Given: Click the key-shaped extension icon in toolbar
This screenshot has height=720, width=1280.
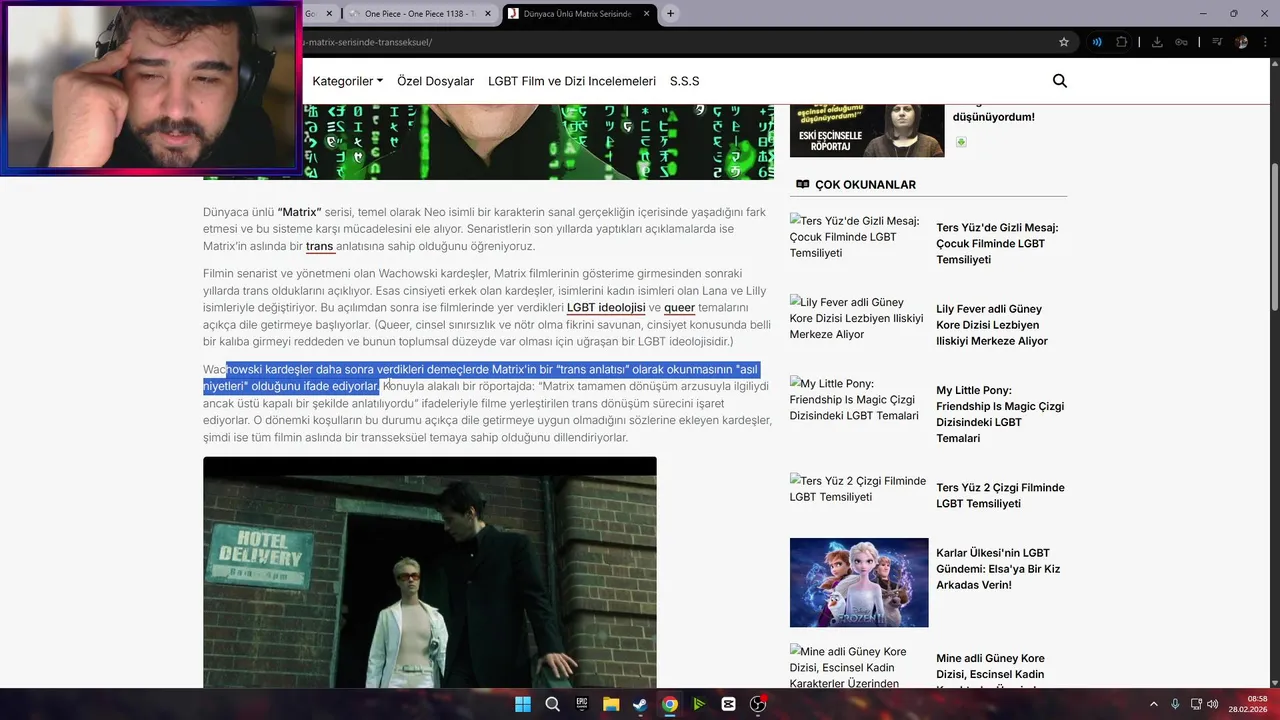Looking at the screenshot, I should [x=1181, y=42].
